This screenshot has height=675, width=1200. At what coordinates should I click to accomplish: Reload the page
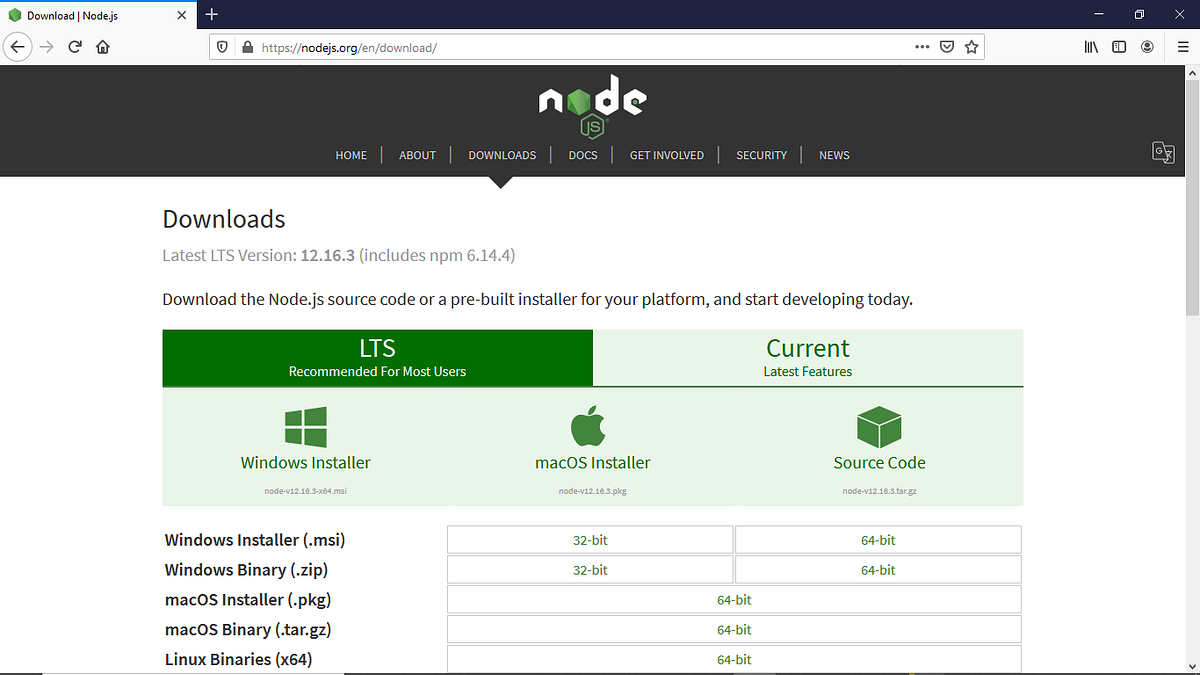[74, 46]
